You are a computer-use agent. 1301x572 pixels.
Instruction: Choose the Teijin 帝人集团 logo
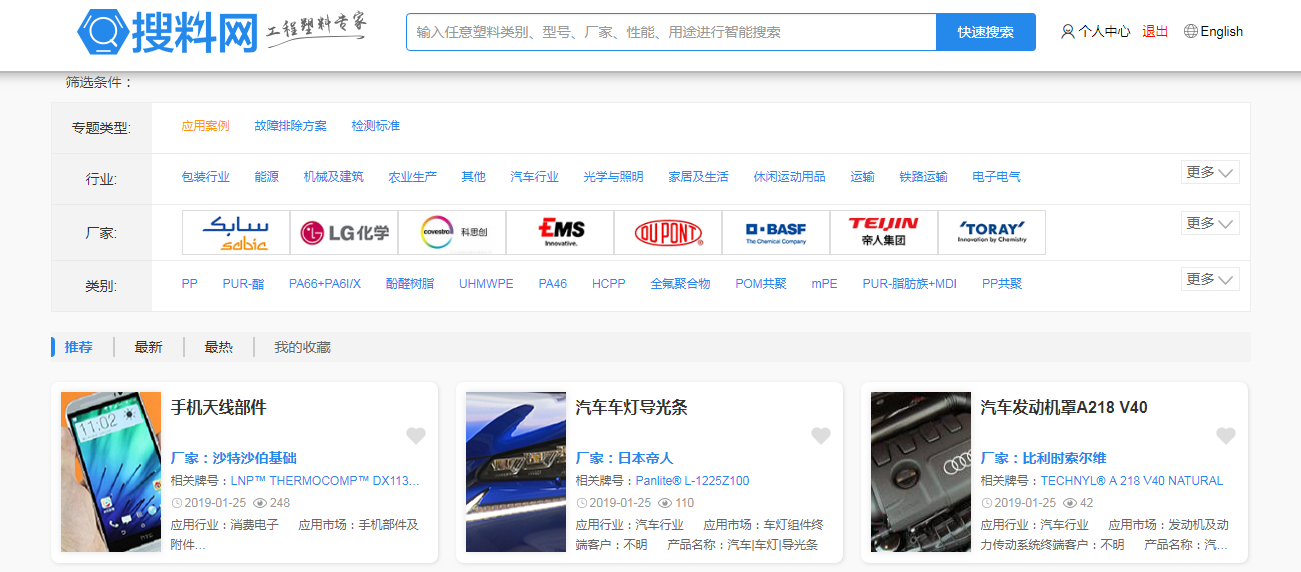(x=884, y=233)
